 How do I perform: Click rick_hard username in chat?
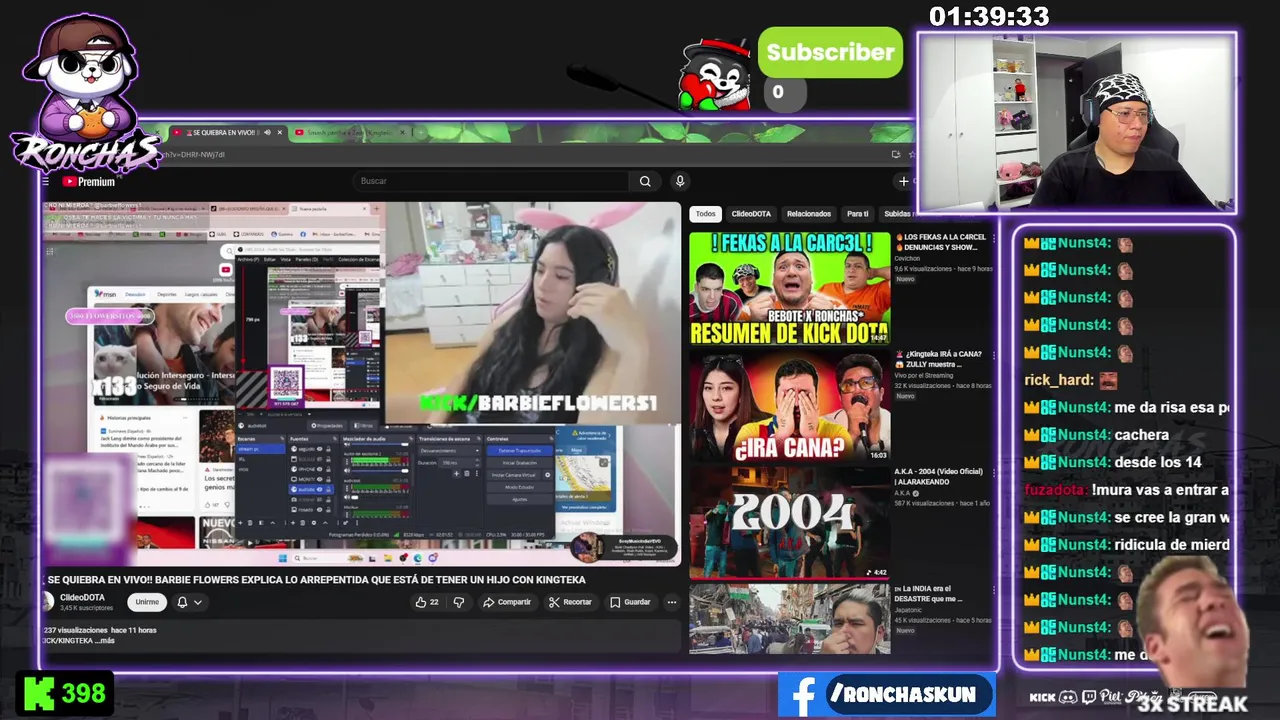pos(1059,380)
